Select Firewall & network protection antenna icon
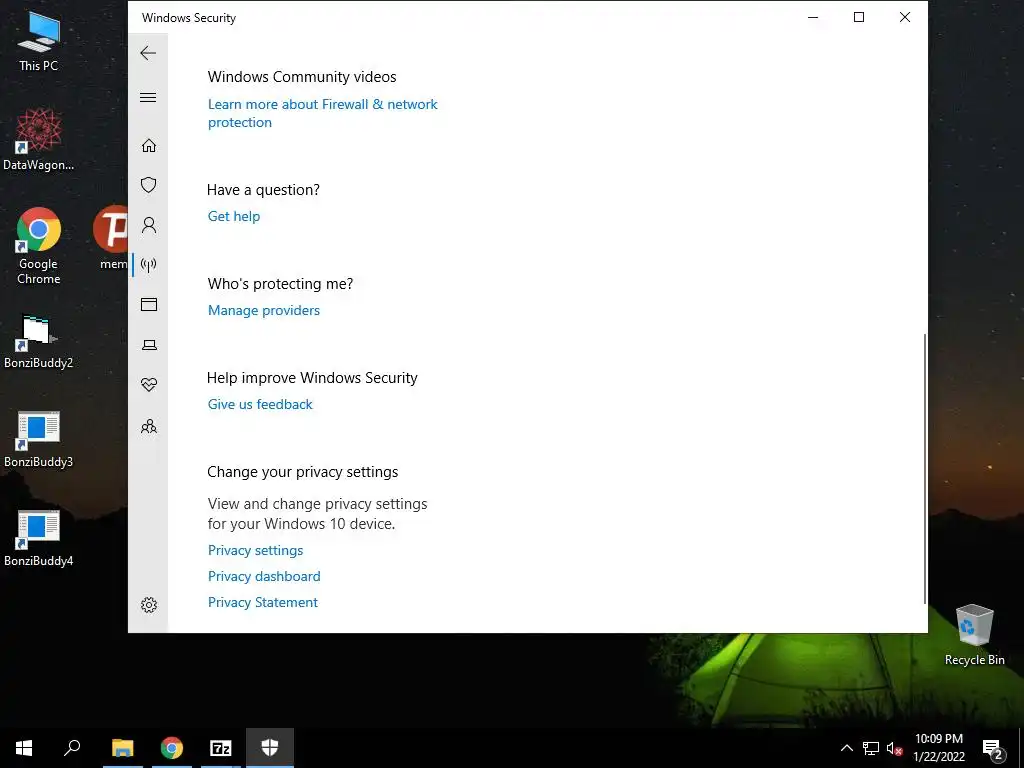Viewport: 1024px width, 768px height. [149, 265]
